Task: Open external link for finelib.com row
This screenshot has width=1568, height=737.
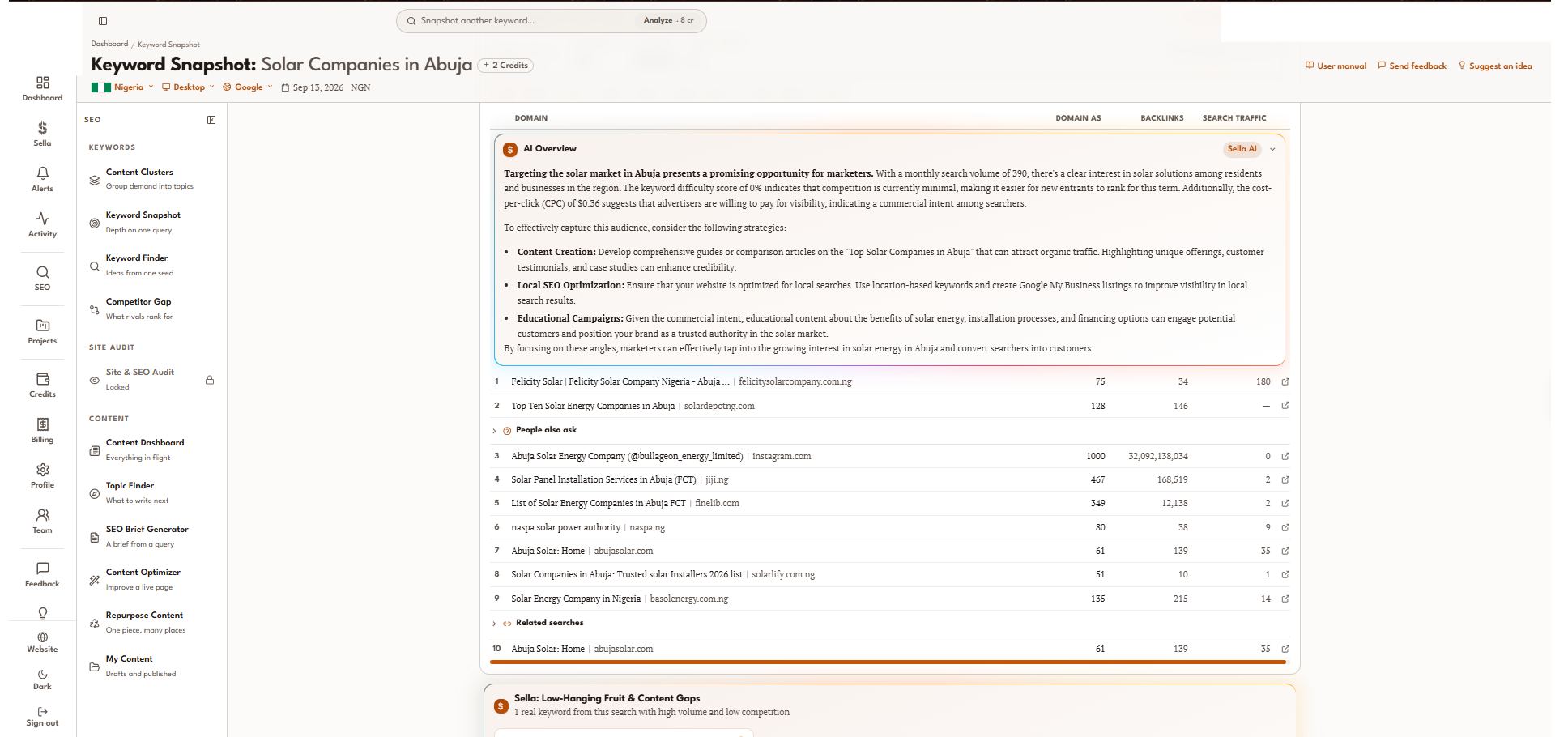Action: click(1285, 503)
